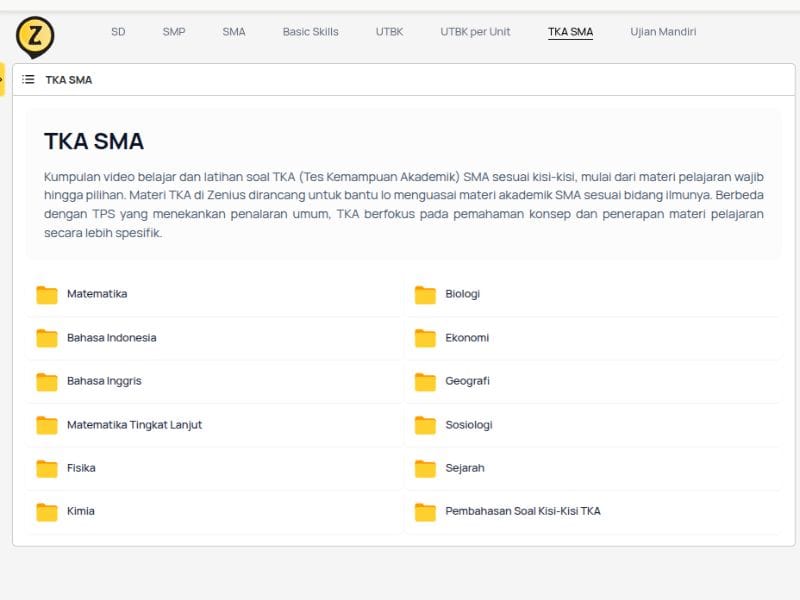Open the Sejarah subject link
This screenshot has height=600, width=800.
[x=465, y=468]
